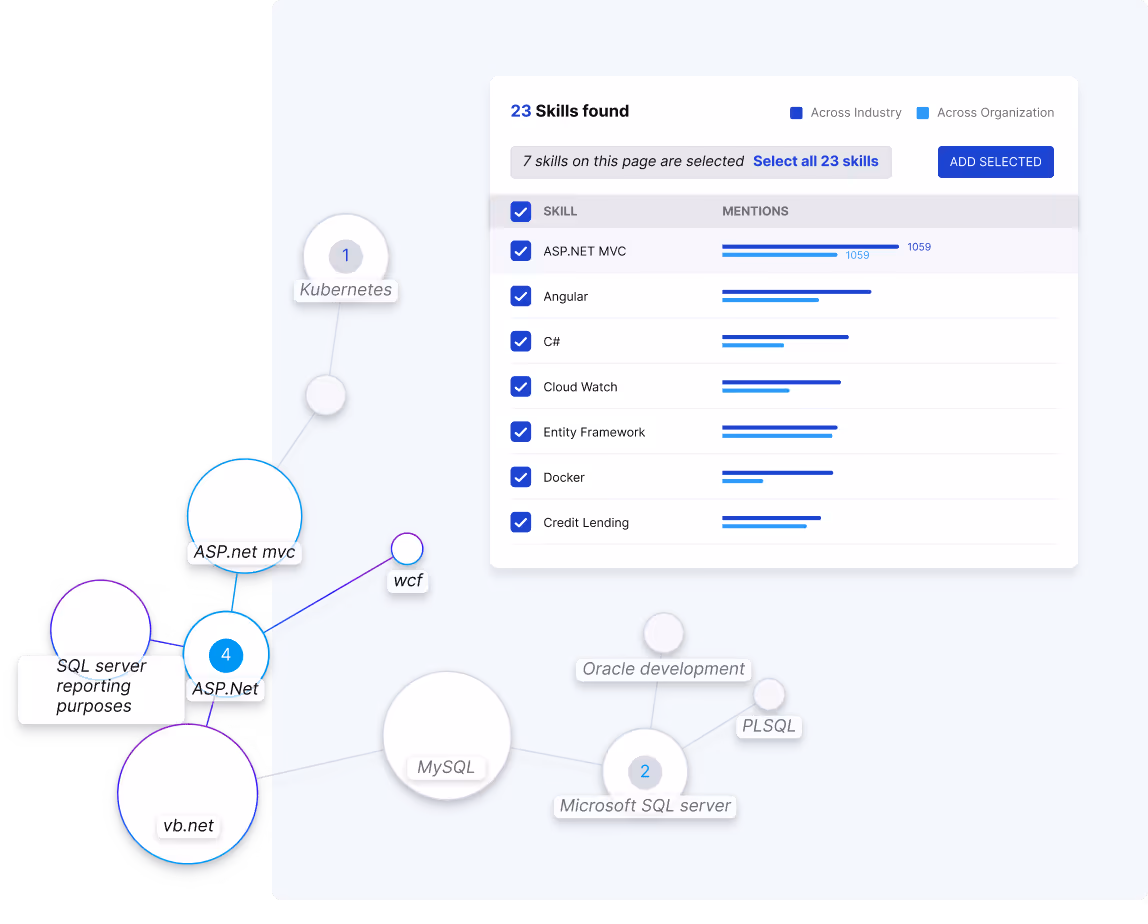Click the PLSQL label
The width and height of the screenshot is (1148, 924).
[769, 726]
